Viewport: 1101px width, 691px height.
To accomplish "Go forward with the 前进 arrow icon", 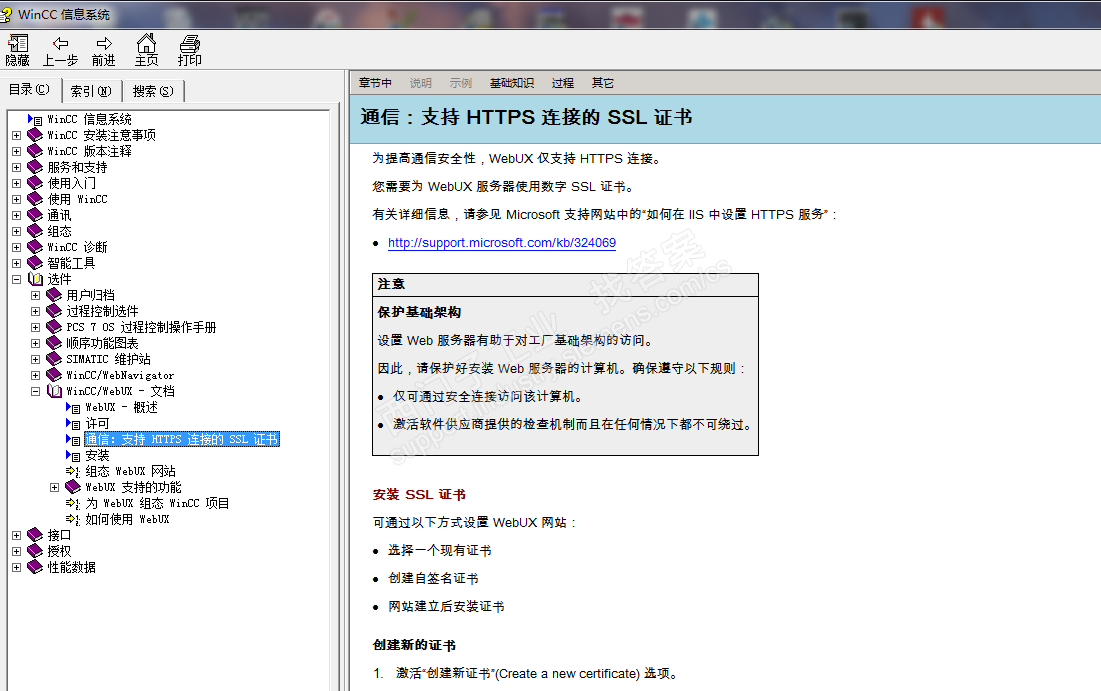I will coord(104,44).
